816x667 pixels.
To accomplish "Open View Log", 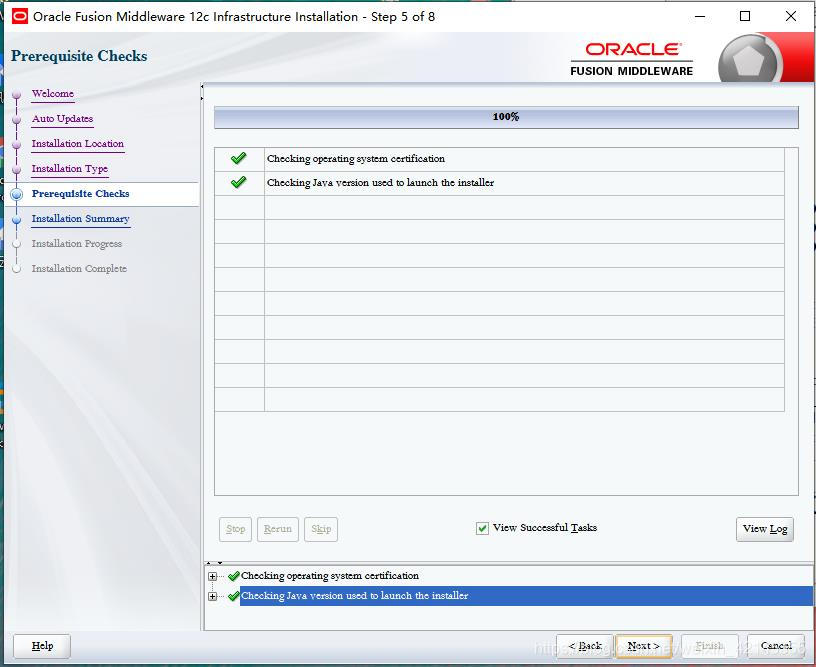I will (x=764, y=529).
